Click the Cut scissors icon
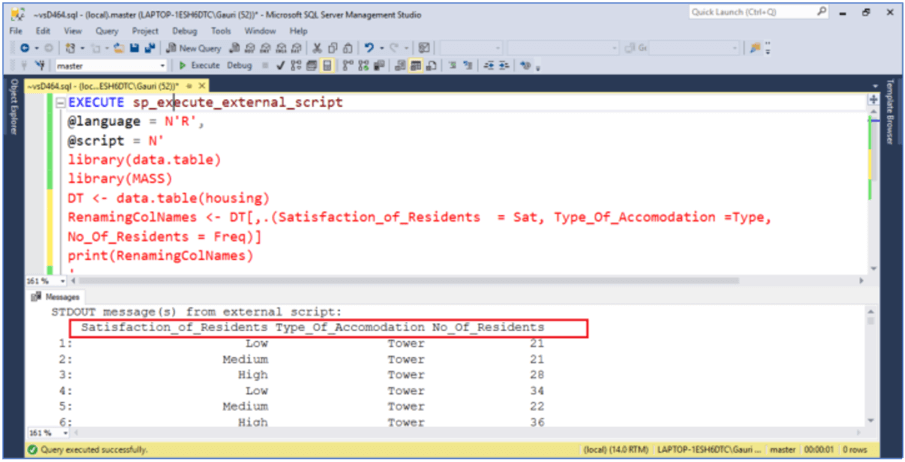905x462 pixels. pyautogui.click(x=317, y=48)
